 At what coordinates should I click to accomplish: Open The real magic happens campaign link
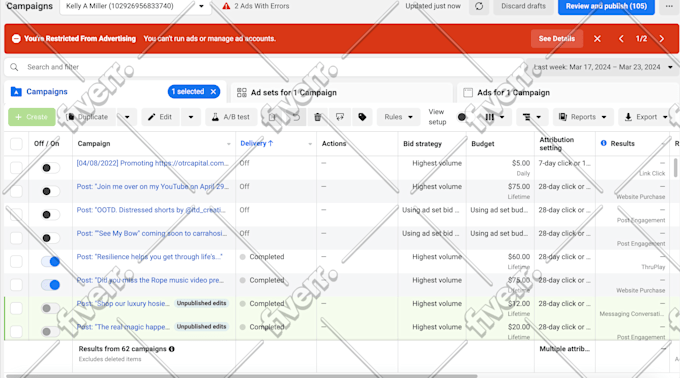click(123, 327)
